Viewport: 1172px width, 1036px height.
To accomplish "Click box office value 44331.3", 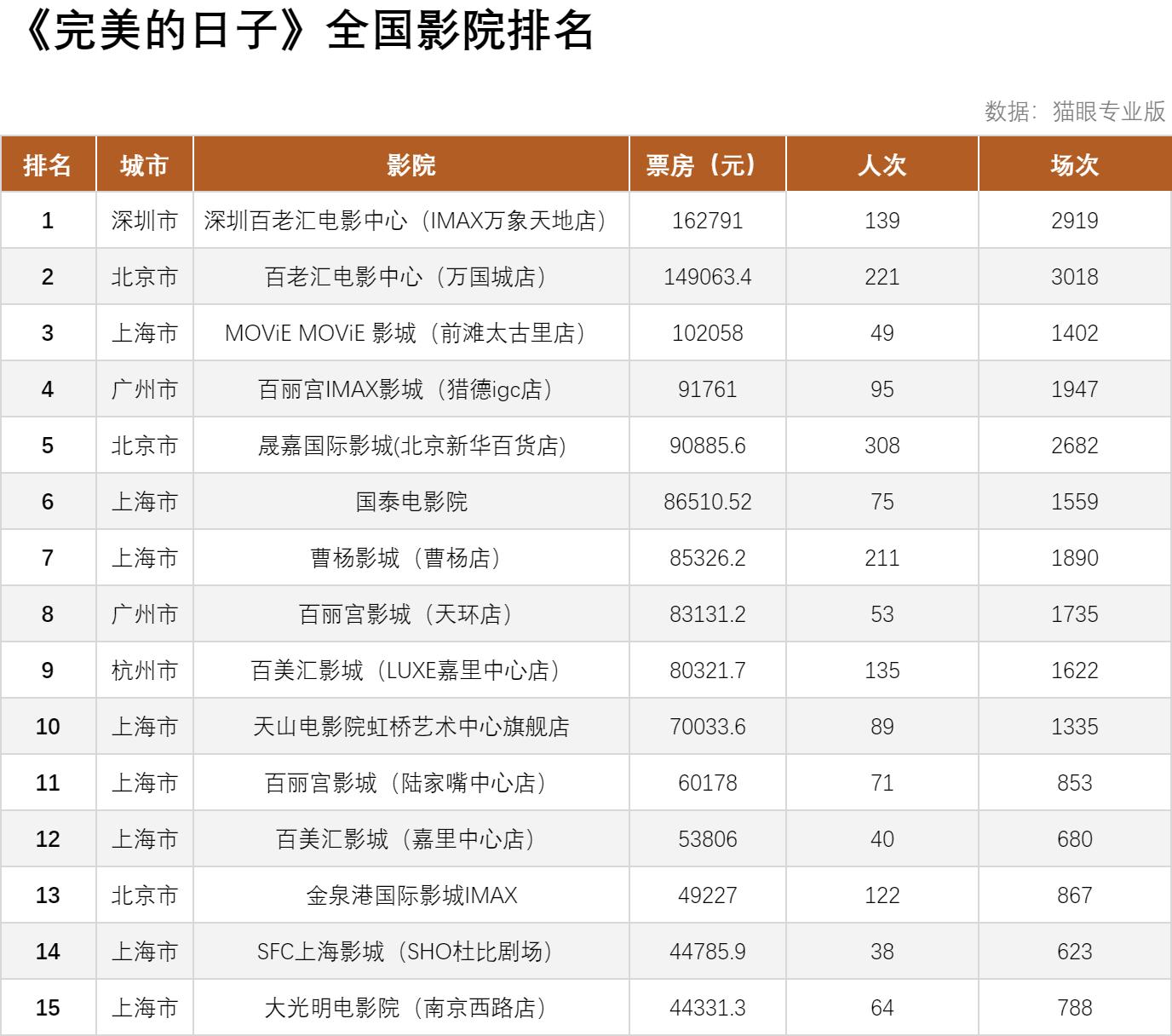I will (708, 1008).
